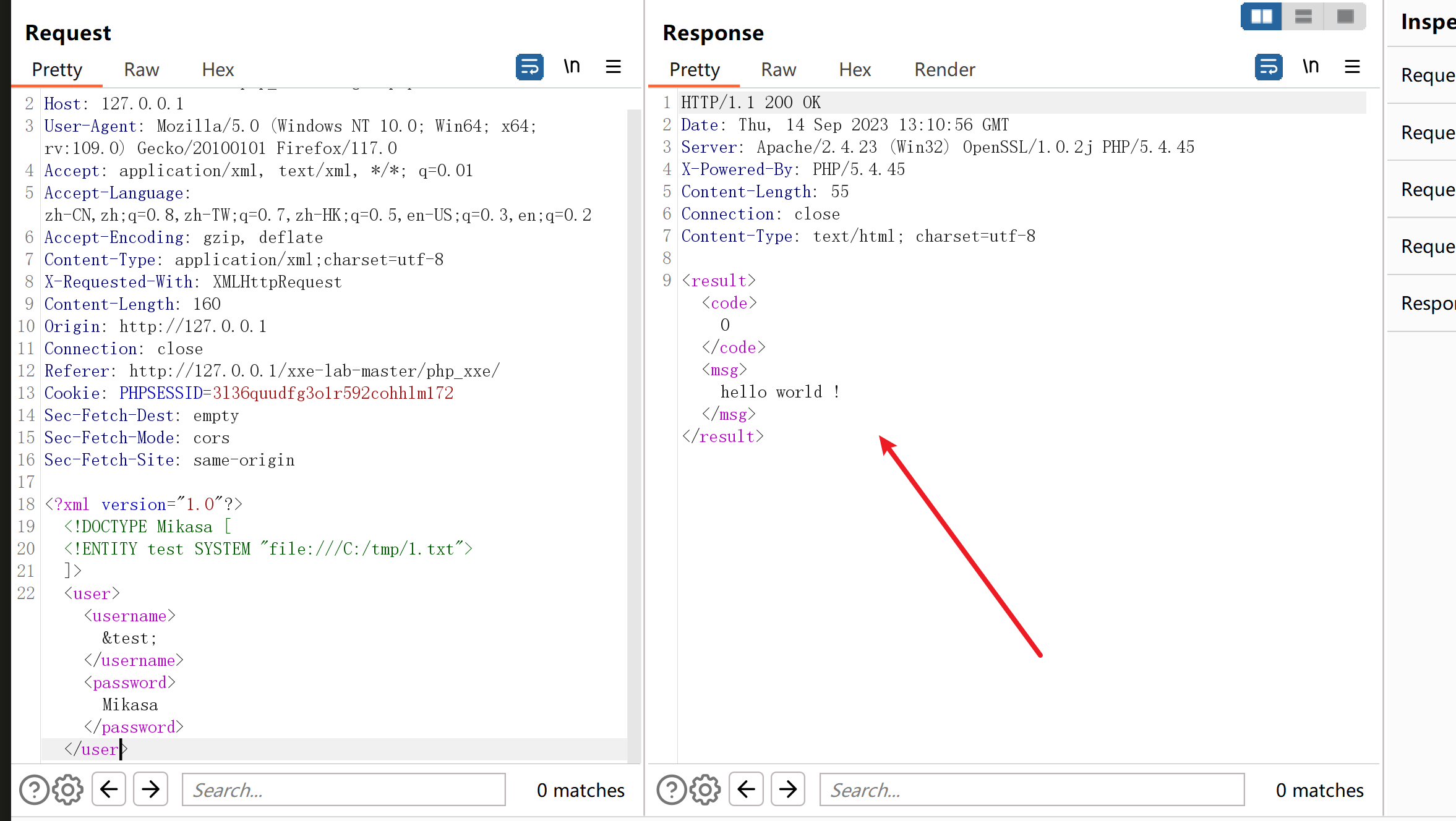Open Response Hex tab

pos(855,69)
